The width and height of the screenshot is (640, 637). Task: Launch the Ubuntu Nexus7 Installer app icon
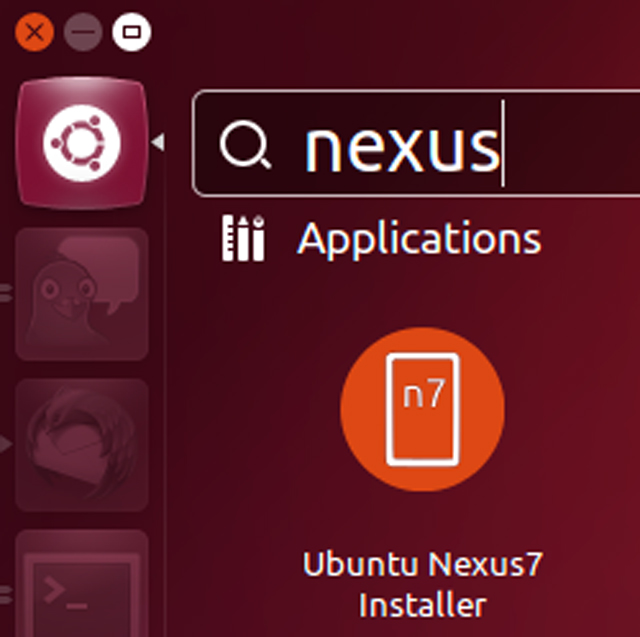pyautogui.click(x=422, y=409)
